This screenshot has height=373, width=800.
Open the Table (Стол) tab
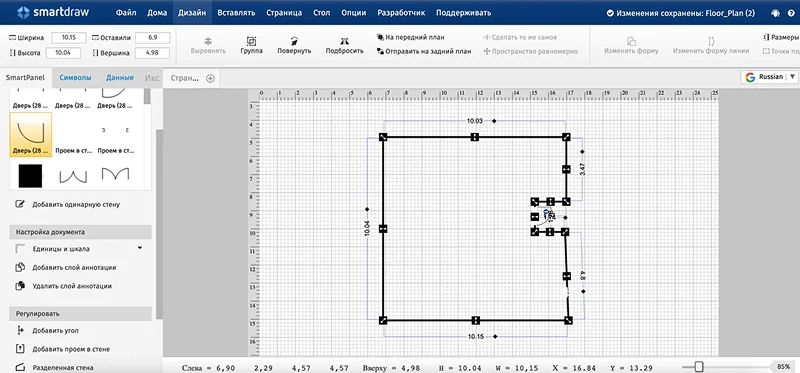point(321,13)
